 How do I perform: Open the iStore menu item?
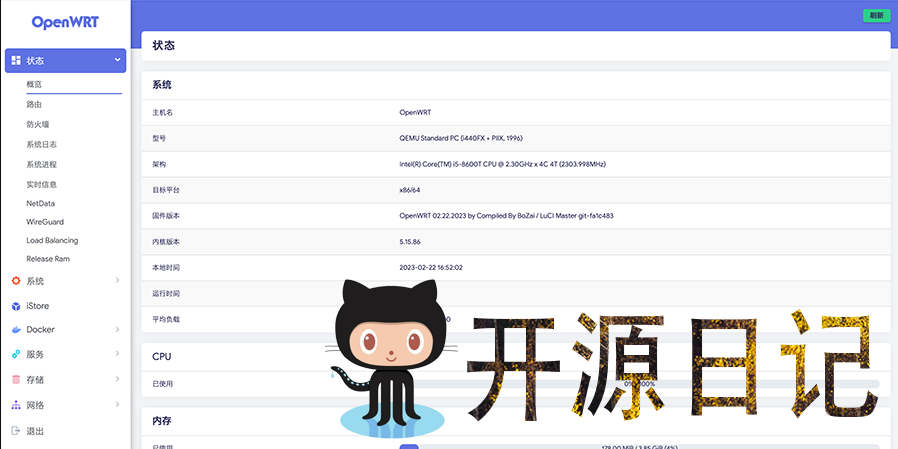click(38, 306)
